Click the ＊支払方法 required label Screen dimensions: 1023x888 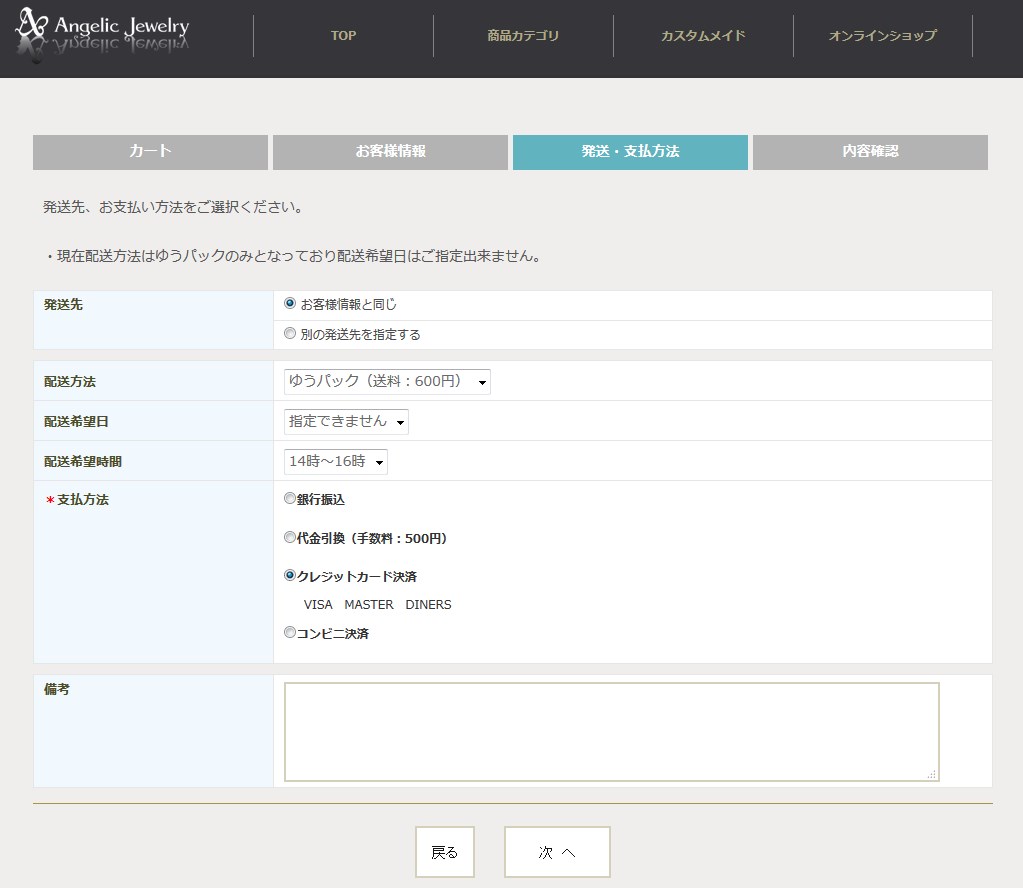[77, 500]
